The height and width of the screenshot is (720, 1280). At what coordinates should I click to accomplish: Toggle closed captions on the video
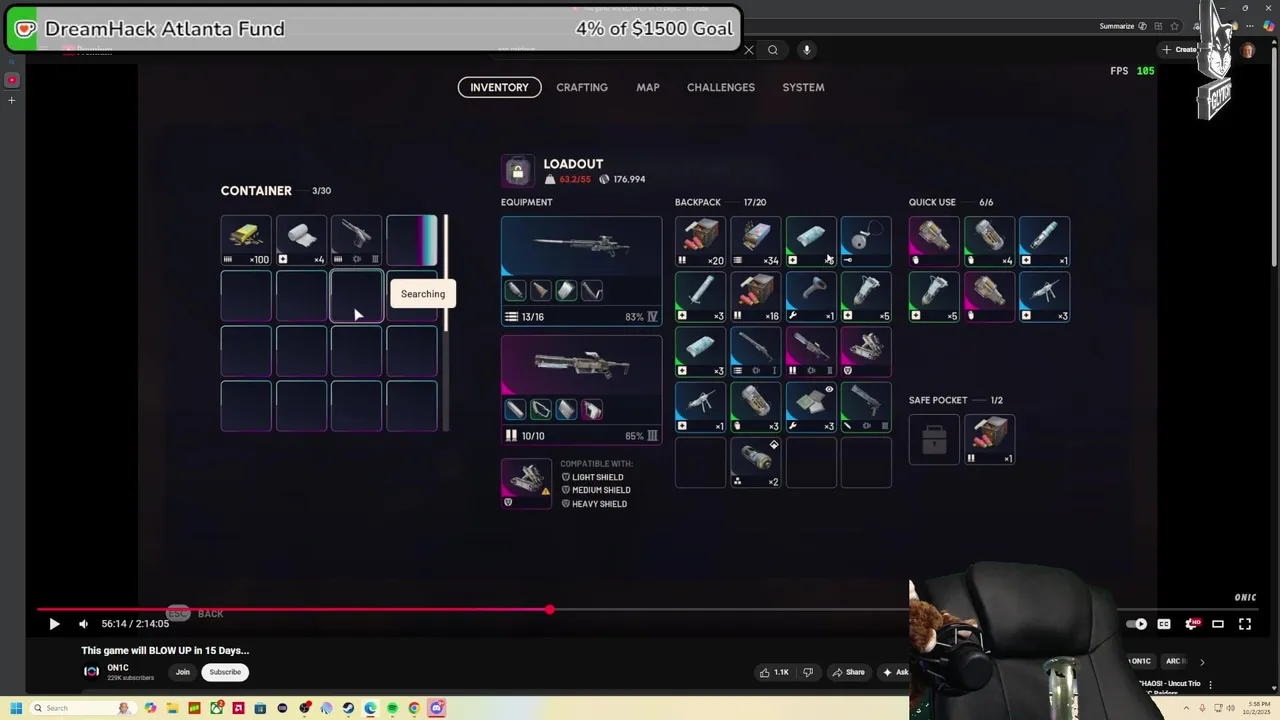coord(1164,624)
